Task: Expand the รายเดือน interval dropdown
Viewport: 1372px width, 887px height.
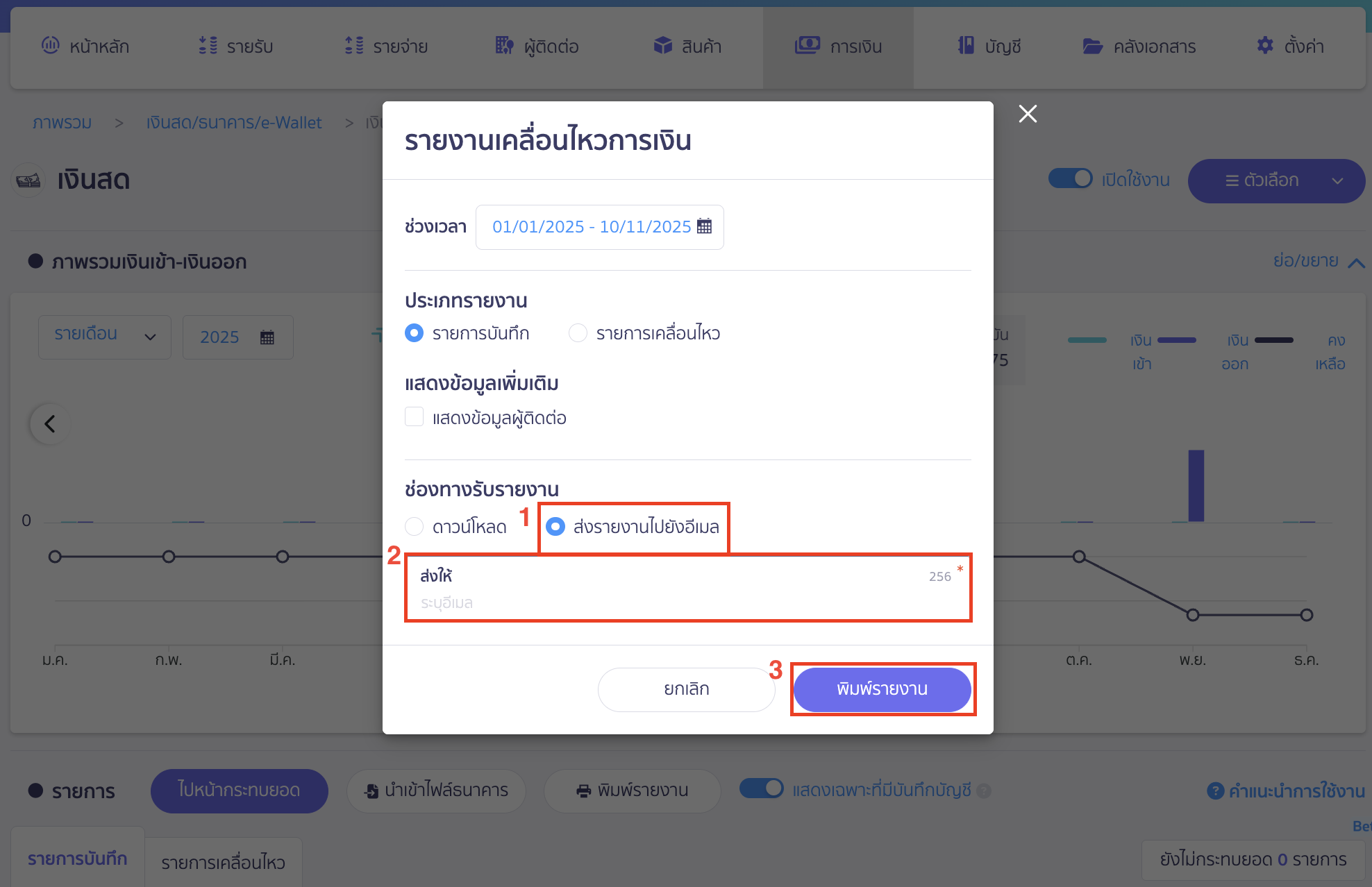Action: point(104,337)
